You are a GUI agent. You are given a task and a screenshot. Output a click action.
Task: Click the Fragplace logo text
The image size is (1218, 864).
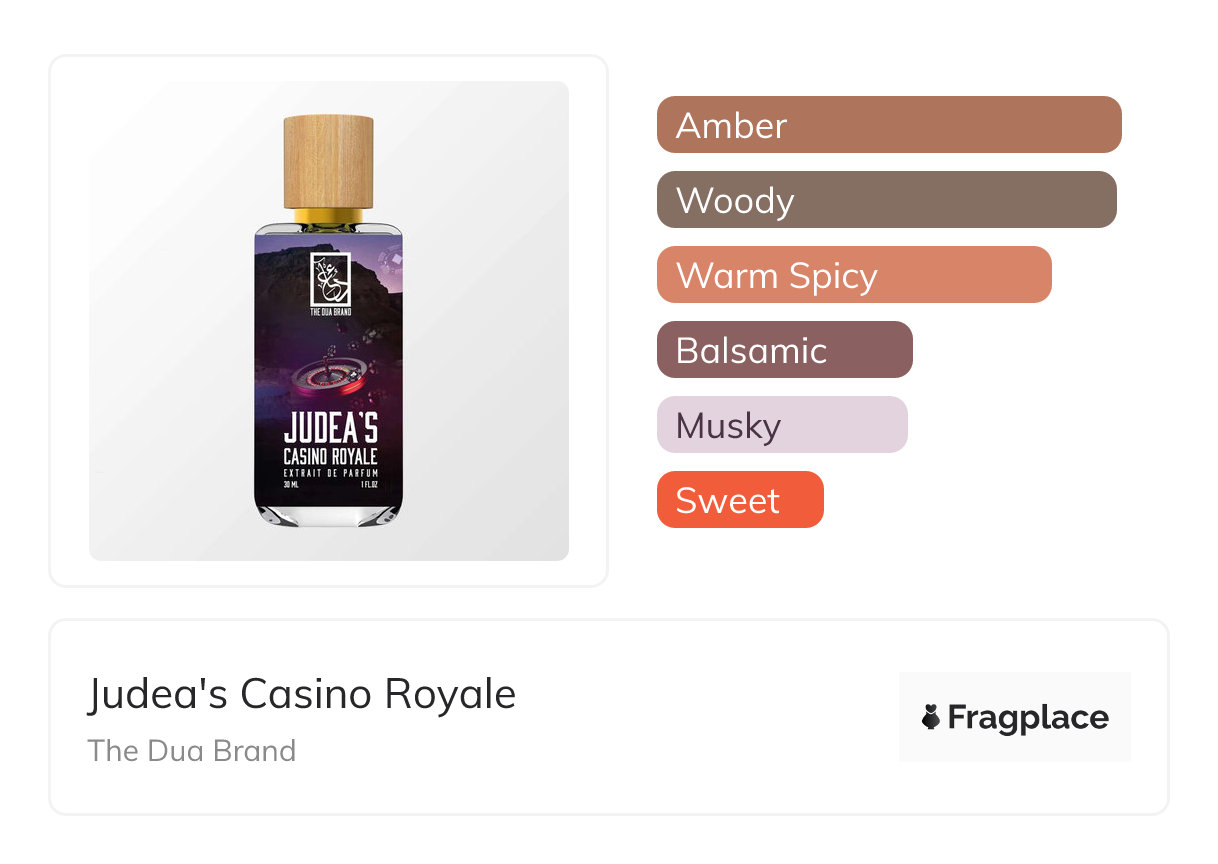click(x=1027, y=717)
